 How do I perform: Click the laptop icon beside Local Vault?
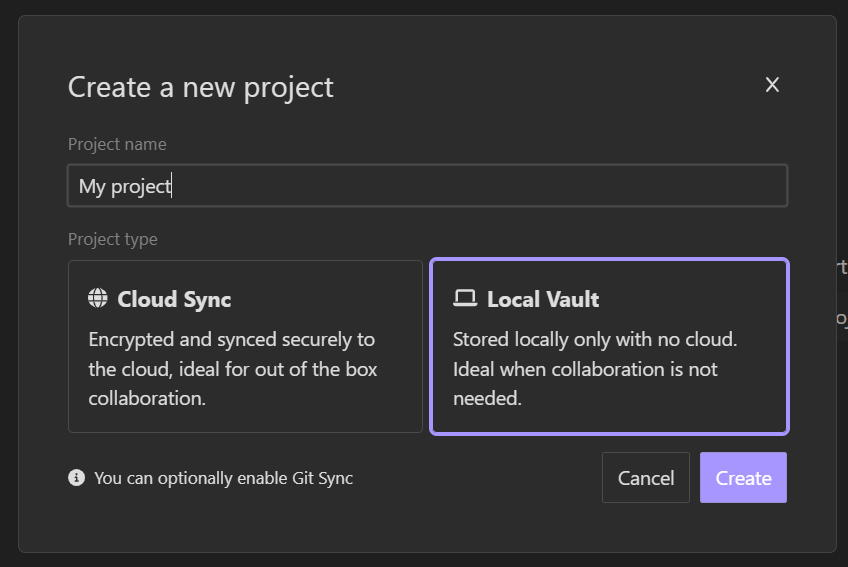point(465,298)
